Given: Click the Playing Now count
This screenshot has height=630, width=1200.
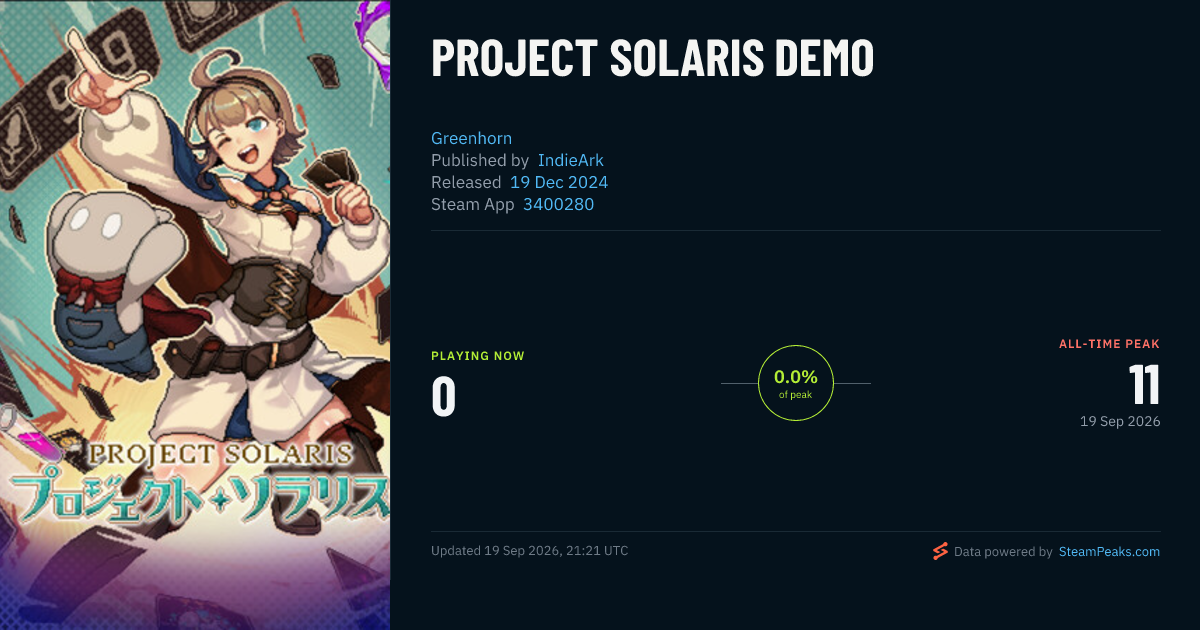Looking at the screenshot, I should [444, 397].
